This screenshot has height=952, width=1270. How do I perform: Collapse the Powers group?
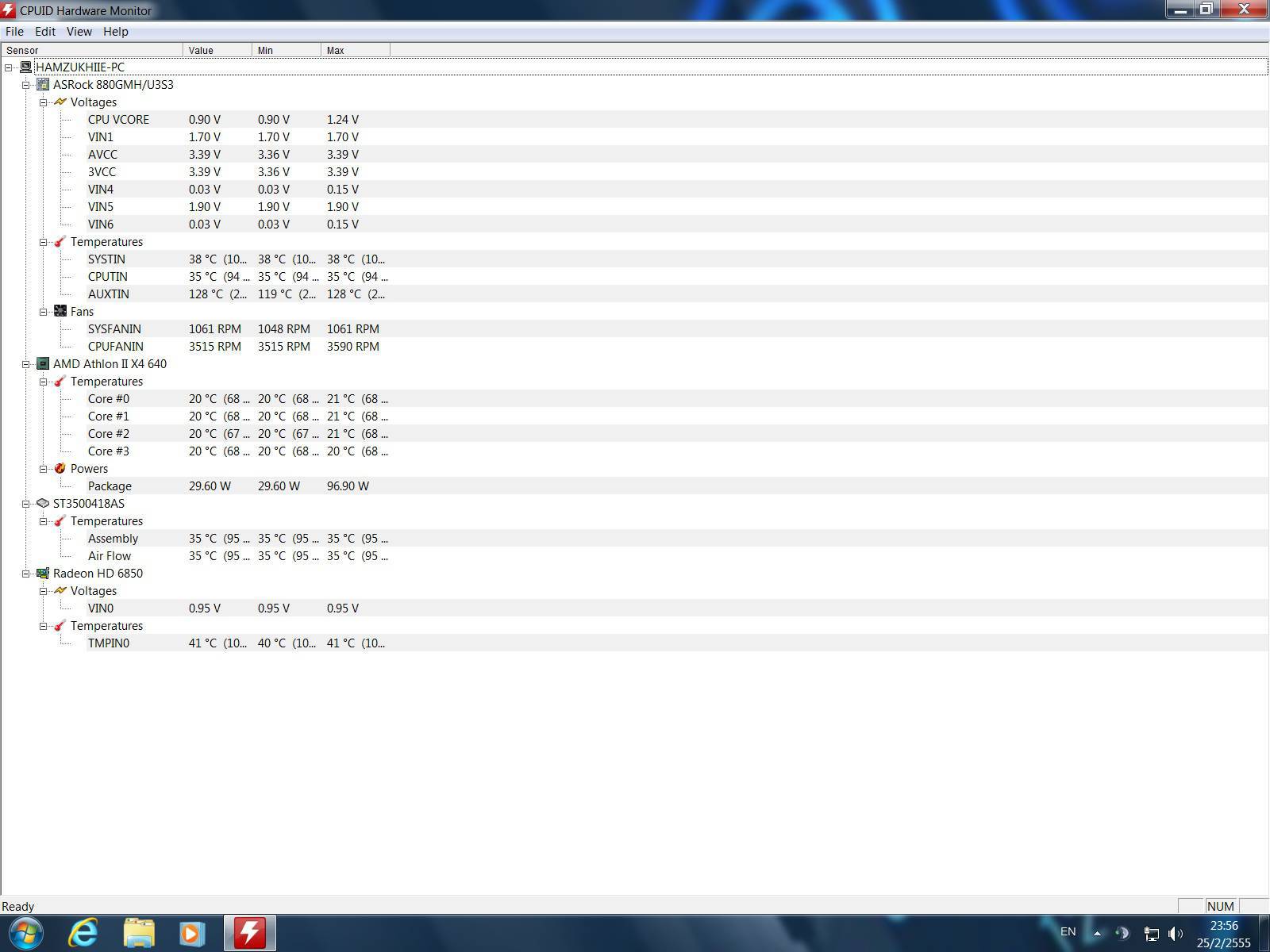pos(44,469)
